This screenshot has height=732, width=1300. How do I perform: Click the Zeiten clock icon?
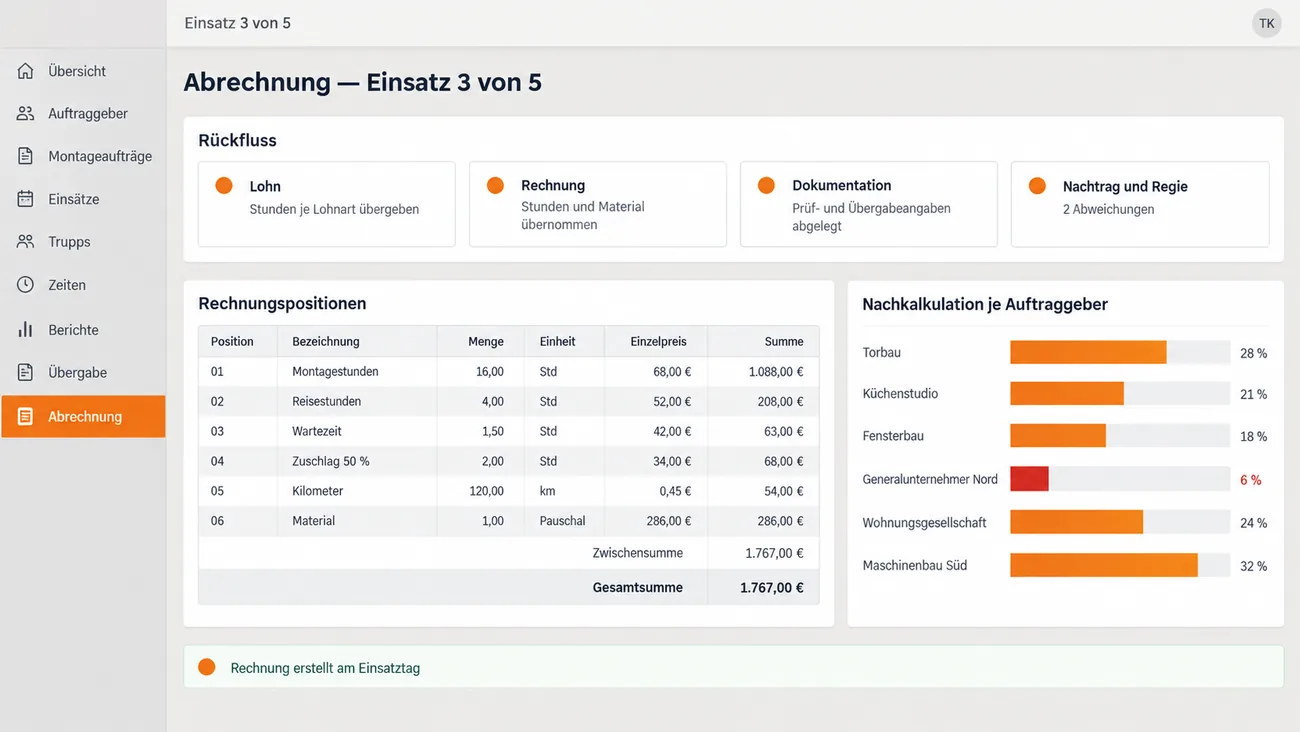(x=26, y=285)
